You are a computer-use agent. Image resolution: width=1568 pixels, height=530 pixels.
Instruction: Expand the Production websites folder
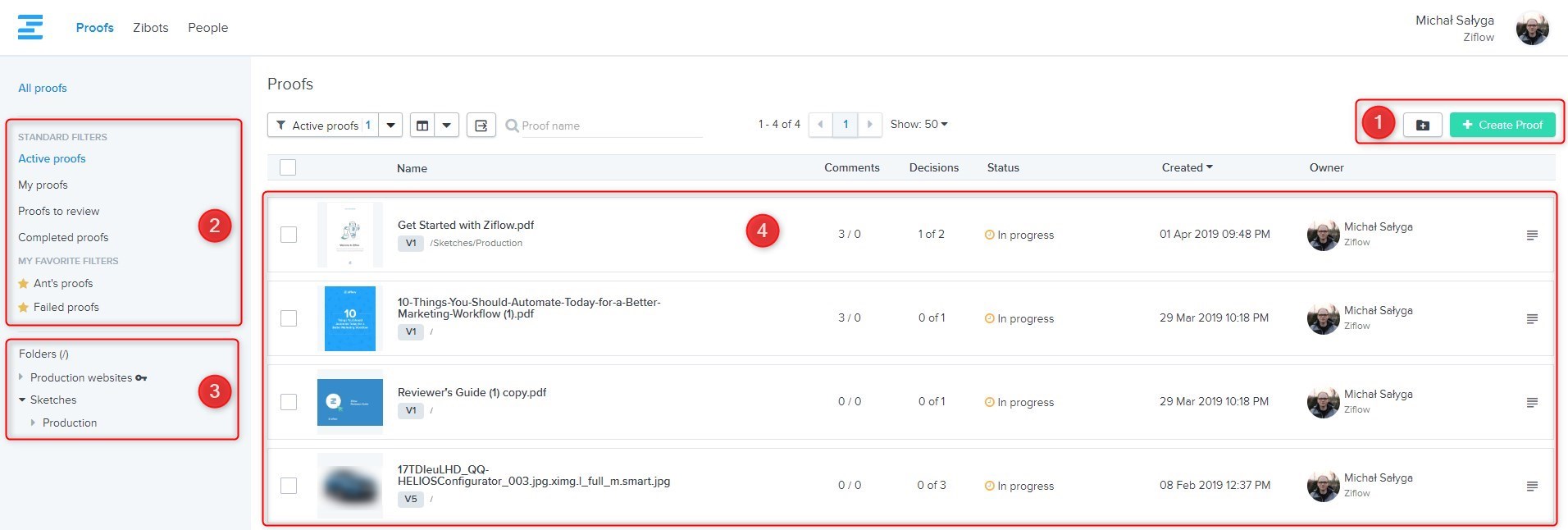tap(21, 377)
